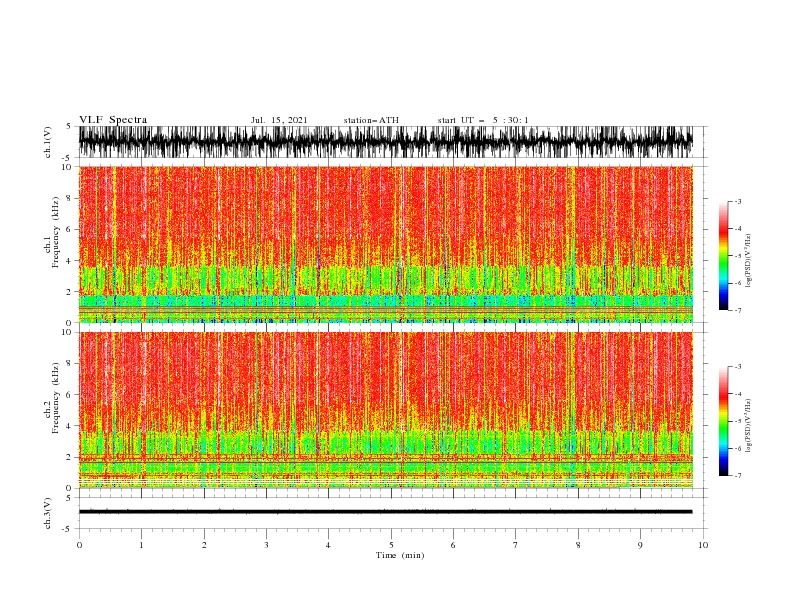
Task: Click time axis tick label "7"
Action: [x=516, y=545]
